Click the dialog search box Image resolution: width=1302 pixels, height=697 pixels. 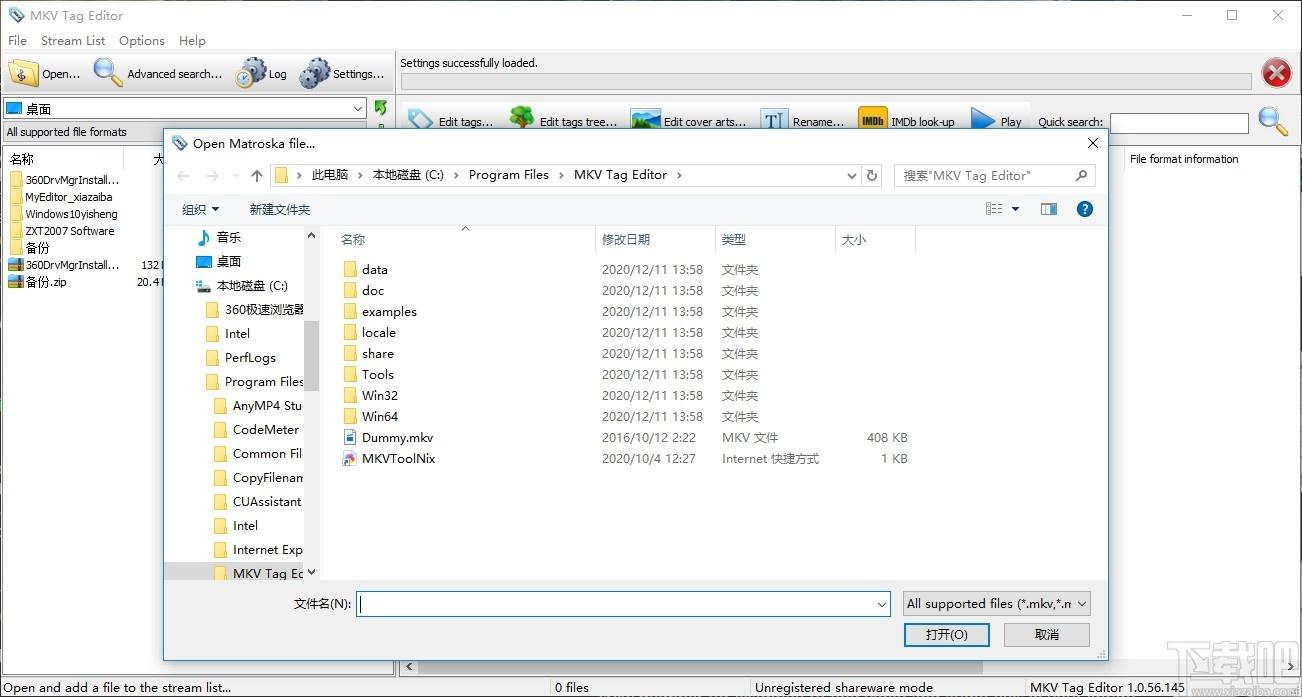994,175
